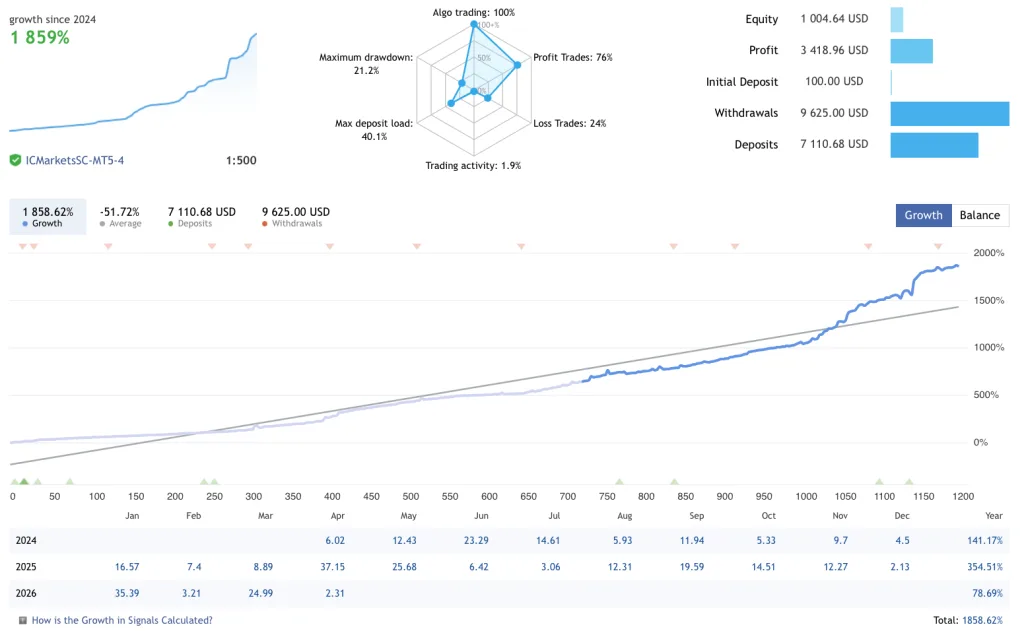Click deposit triangle right of 750 tick
This screenshot has height=631, width=1024.
(619, 481)
